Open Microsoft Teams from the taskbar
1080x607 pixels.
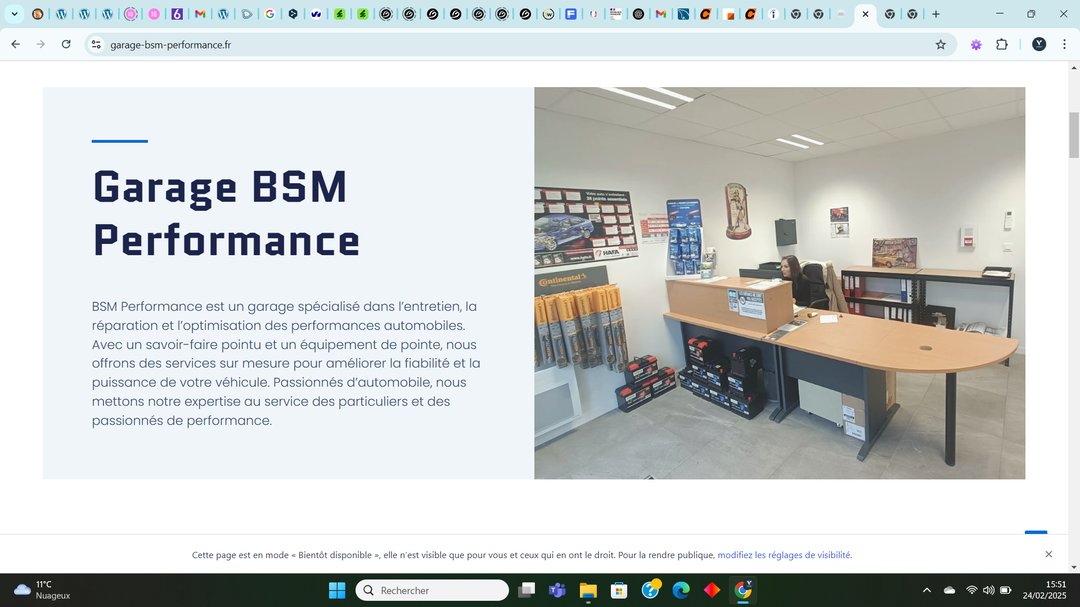click(557, 590)
